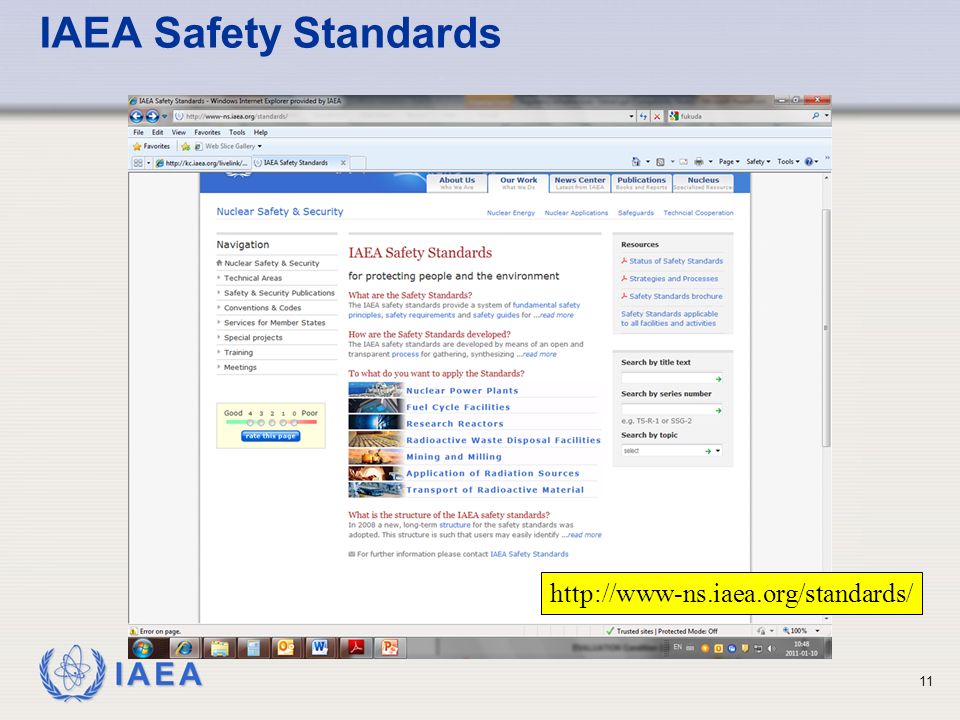Click the About Us site tab
This screenshot has width=960, height=720.
tap(457, 183)
